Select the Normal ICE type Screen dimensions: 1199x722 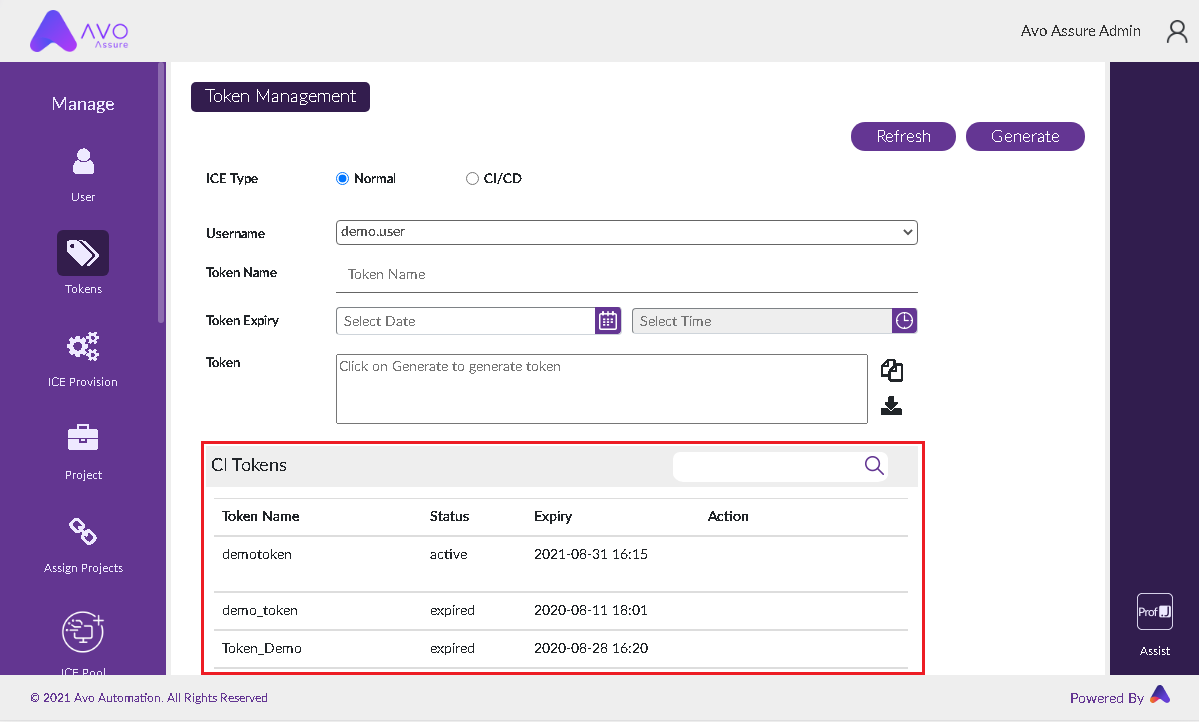click(343, 178)
